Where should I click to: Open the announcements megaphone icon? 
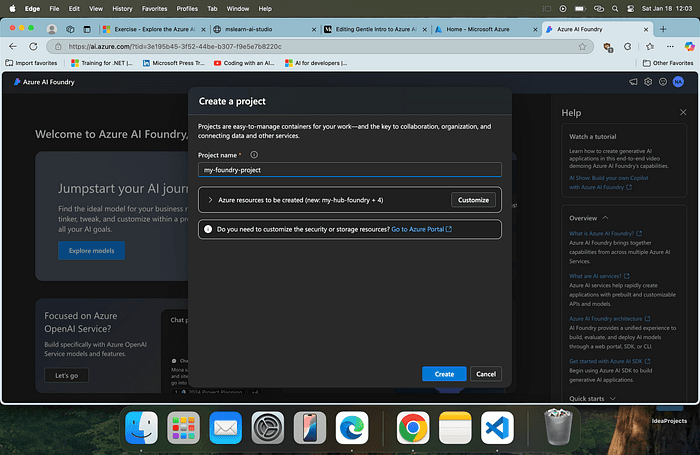click(633, 82)
